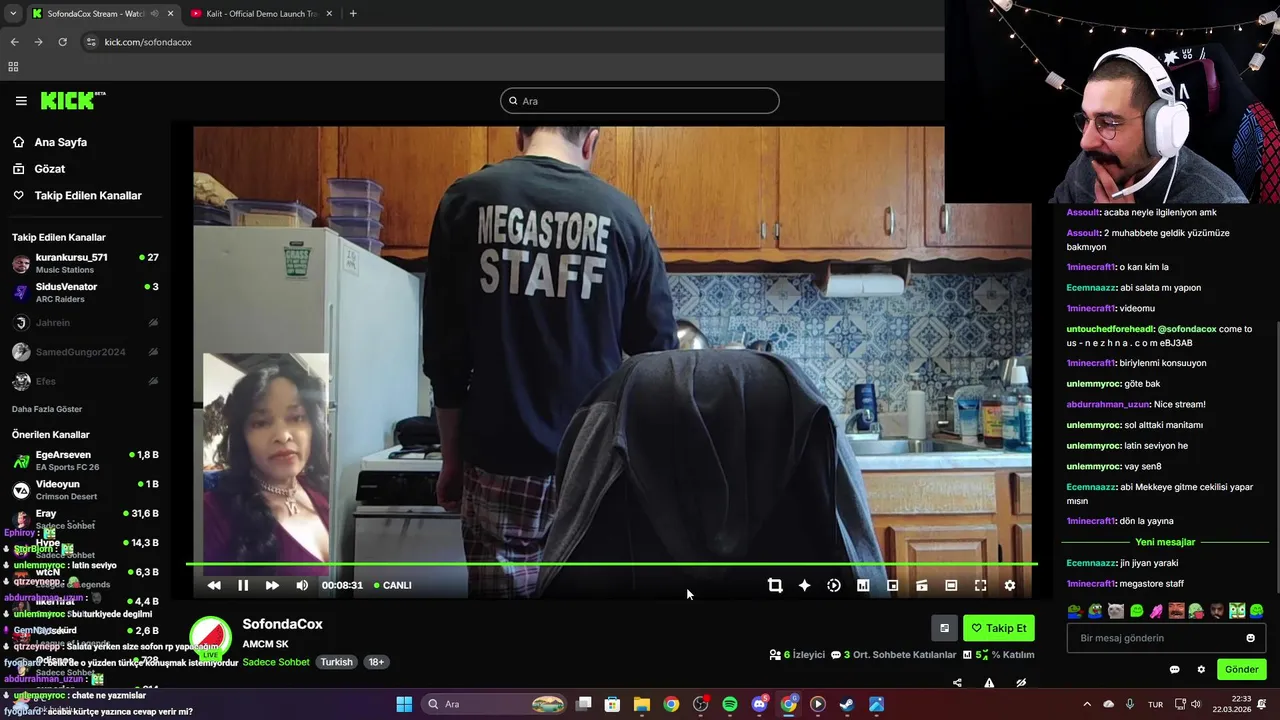Open Takip Edilen Kanallar page
Viewport: 1280px width, 720px height.
[x=77, y=195]
